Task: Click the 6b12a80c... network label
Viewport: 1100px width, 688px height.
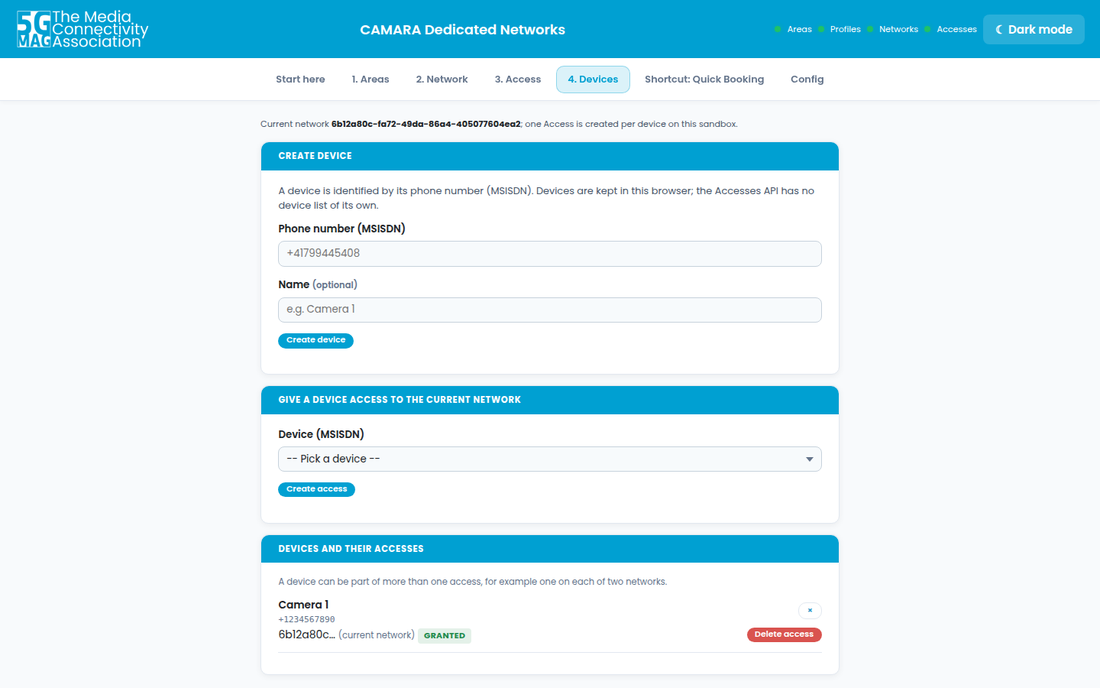Action: (307, 635)
